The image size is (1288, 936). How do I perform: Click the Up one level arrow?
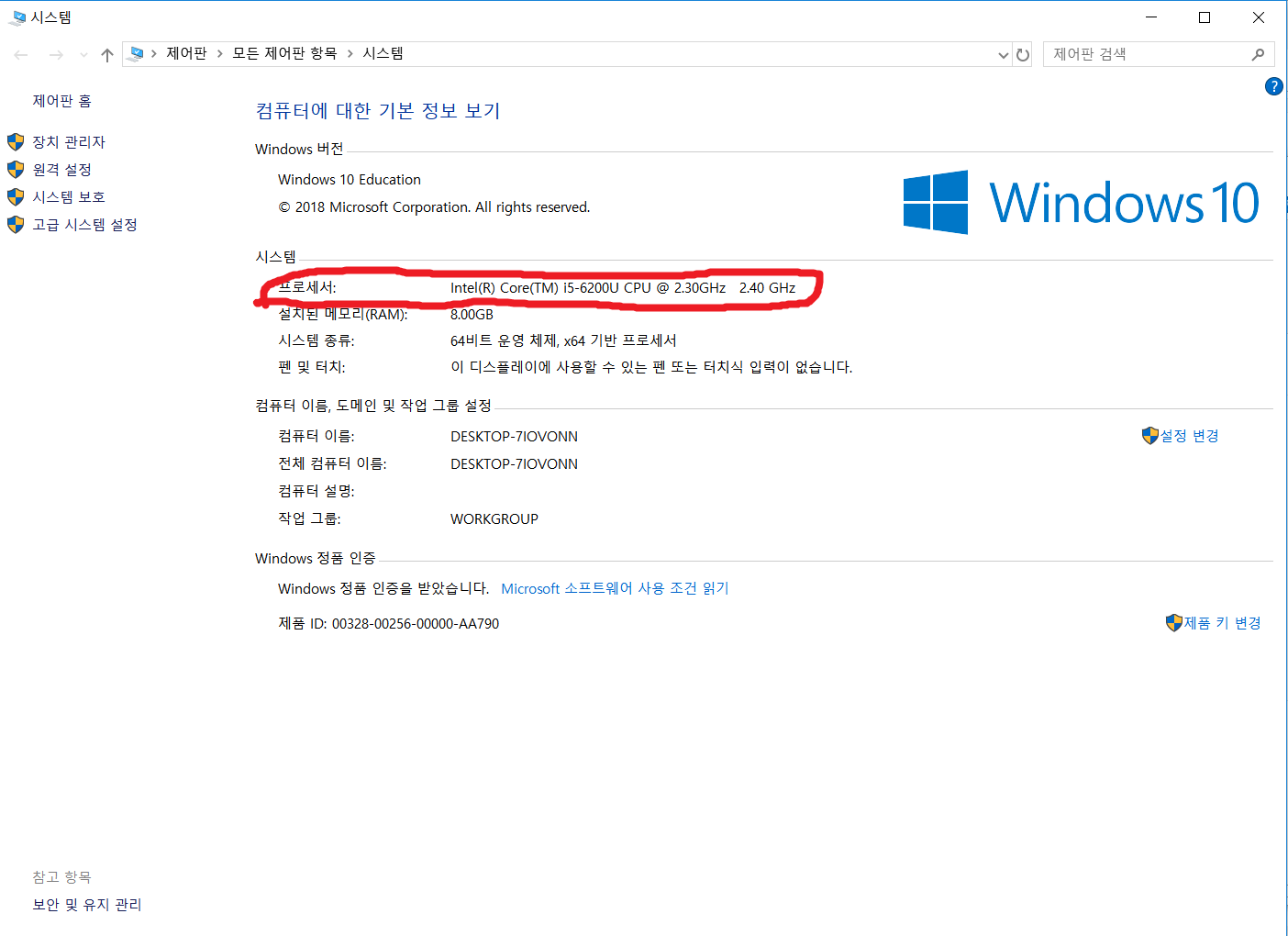(x=107, y=55)
